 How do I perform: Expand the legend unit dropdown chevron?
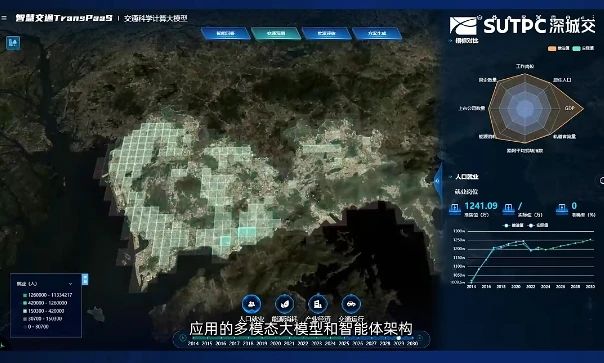(70, 284)
